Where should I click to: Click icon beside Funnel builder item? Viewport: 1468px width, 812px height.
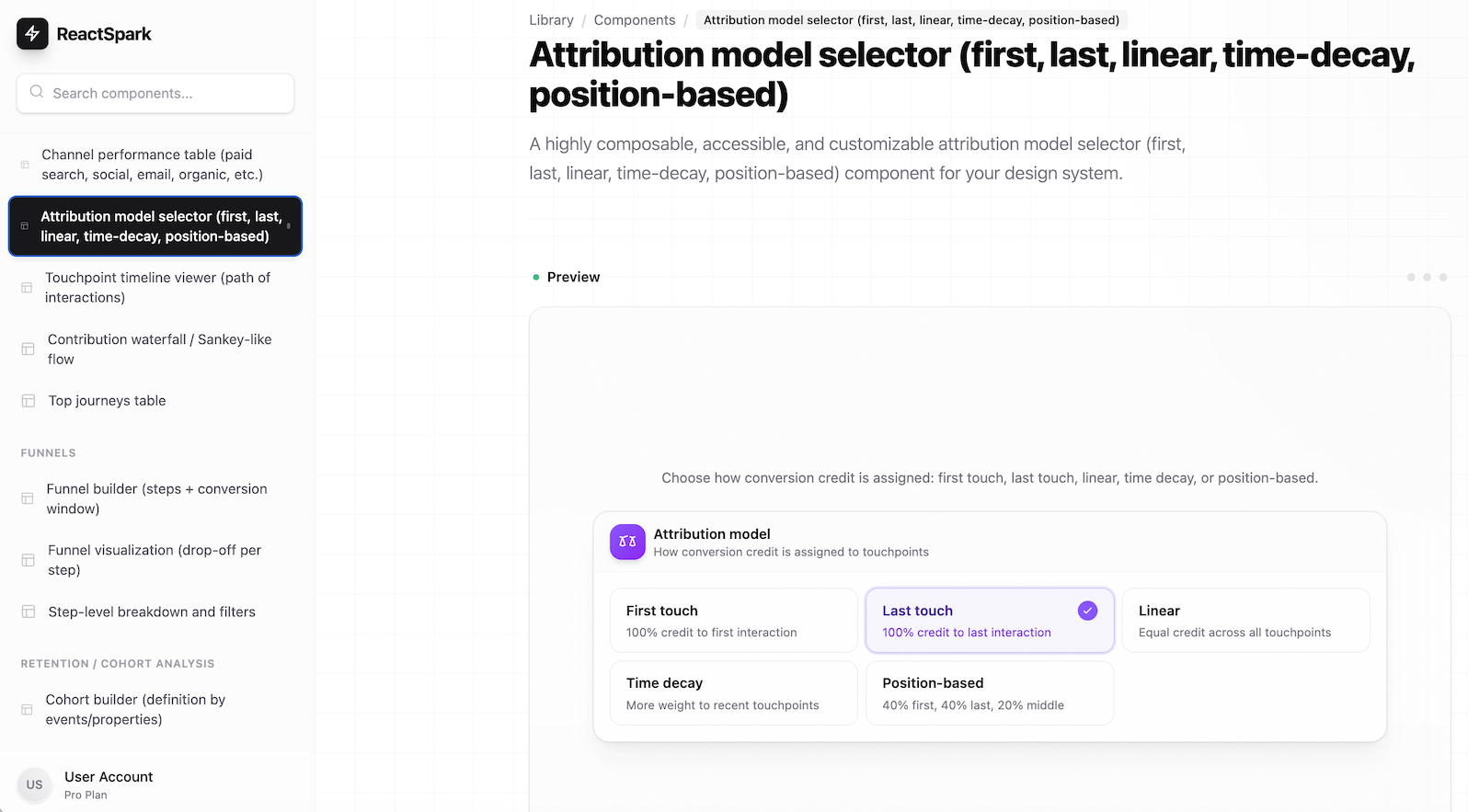[28, 498]
